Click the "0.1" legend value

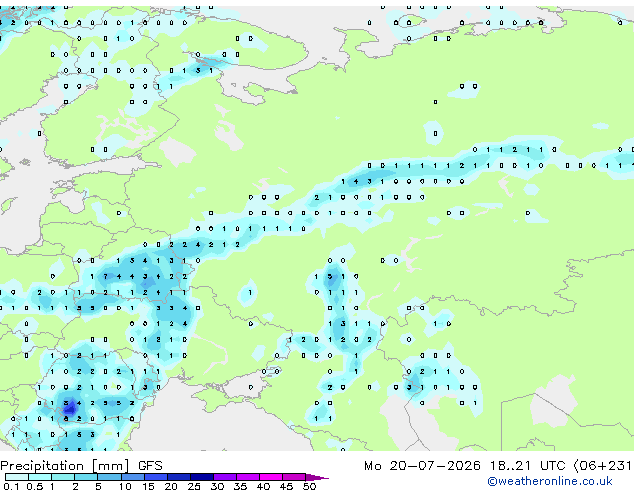pyautogui.click(x=11, y=486)
